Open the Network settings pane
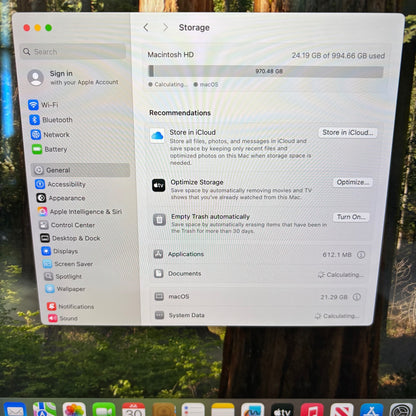This screenshot has width=416, height=416. pyautogui.click(x=50, y=135)
